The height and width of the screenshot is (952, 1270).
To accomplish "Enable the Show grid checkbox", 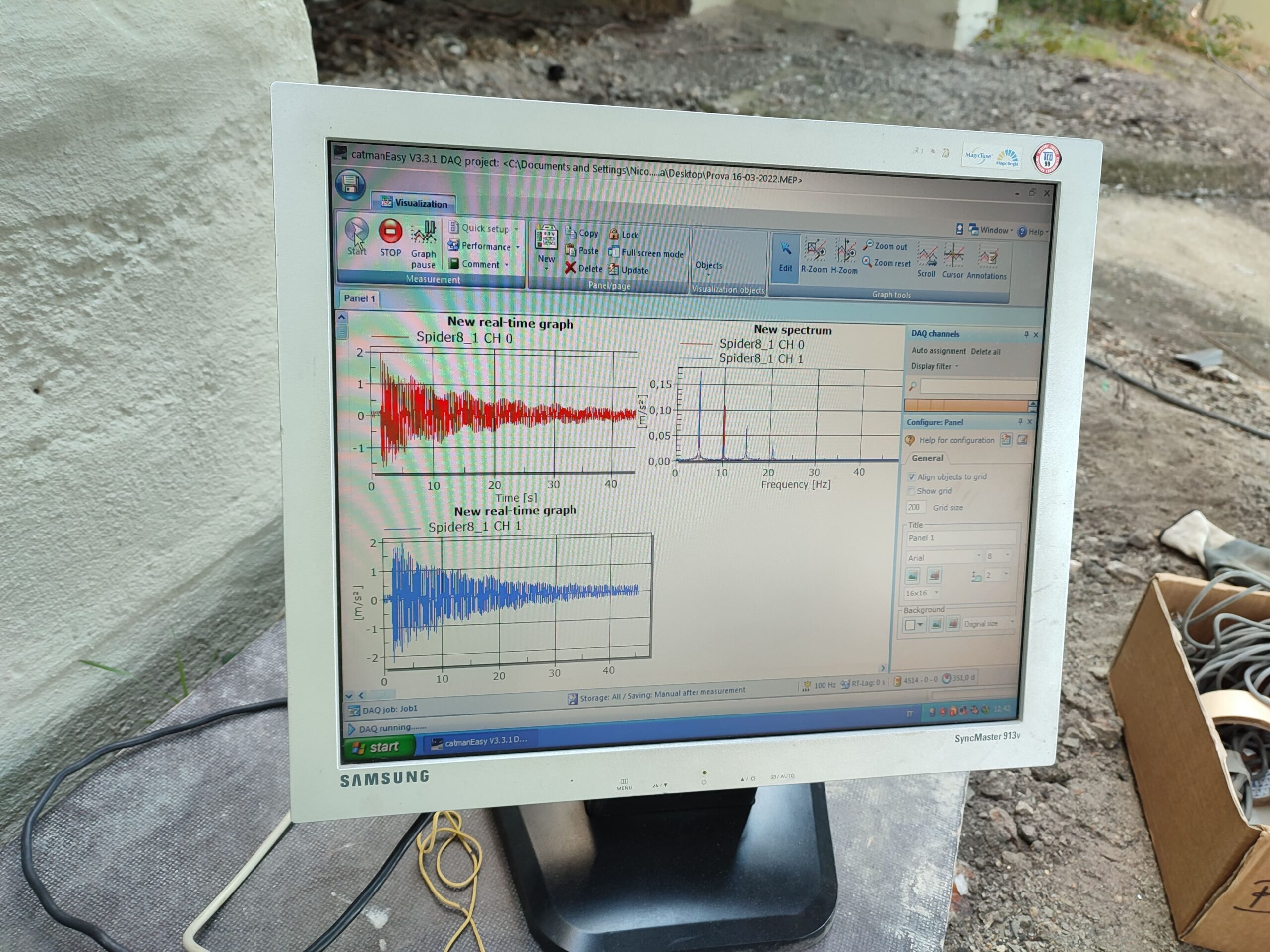I will click(911, 491).
